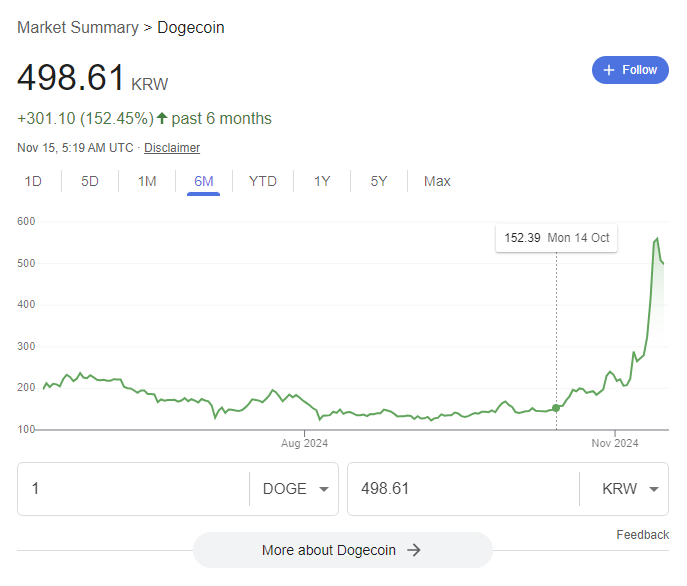The image size is (687, 586).
Task: Select the 6M tab
Action: click(x=204, y=181)
